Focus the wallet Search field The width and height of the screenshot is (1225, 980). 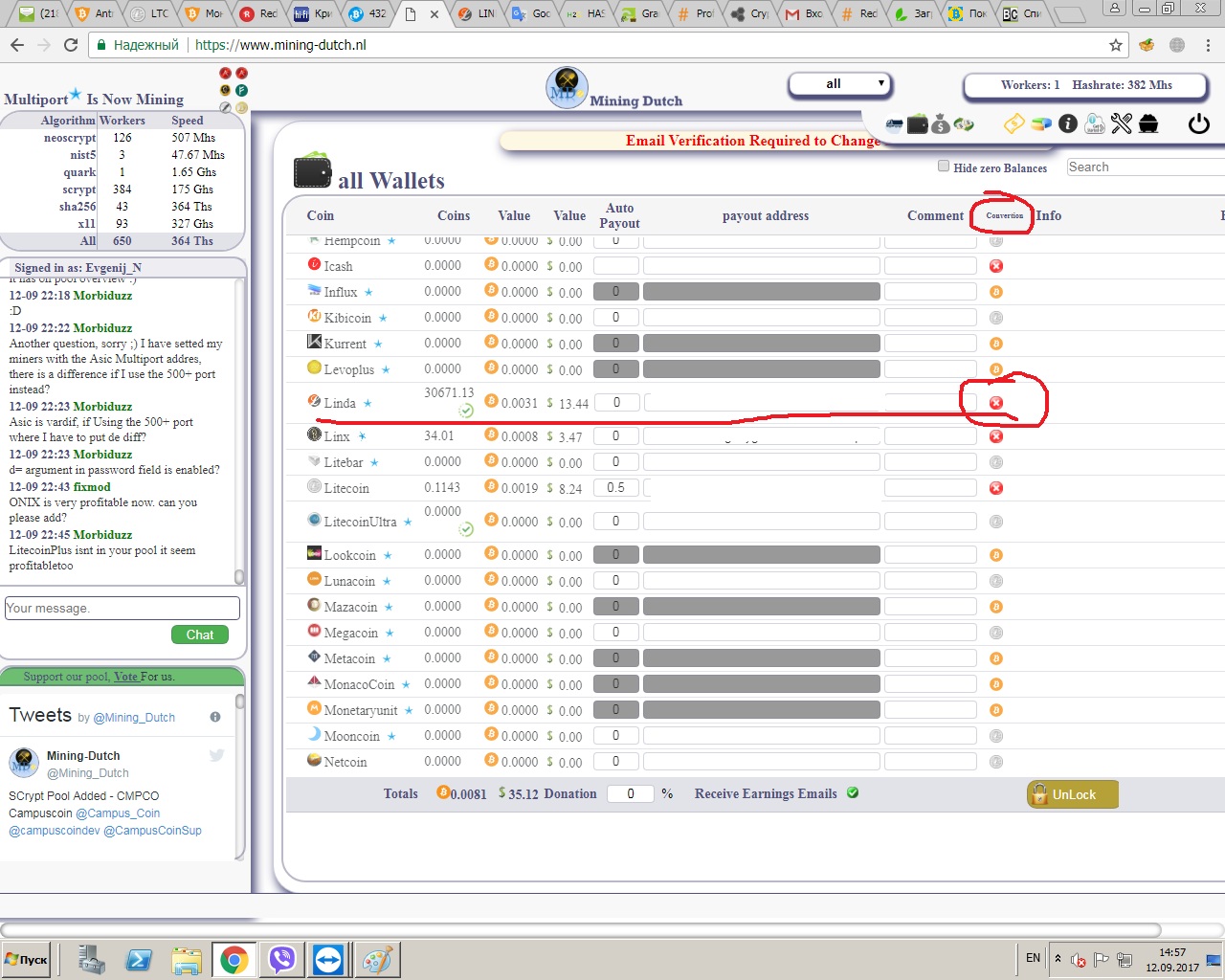[1146, 167]
